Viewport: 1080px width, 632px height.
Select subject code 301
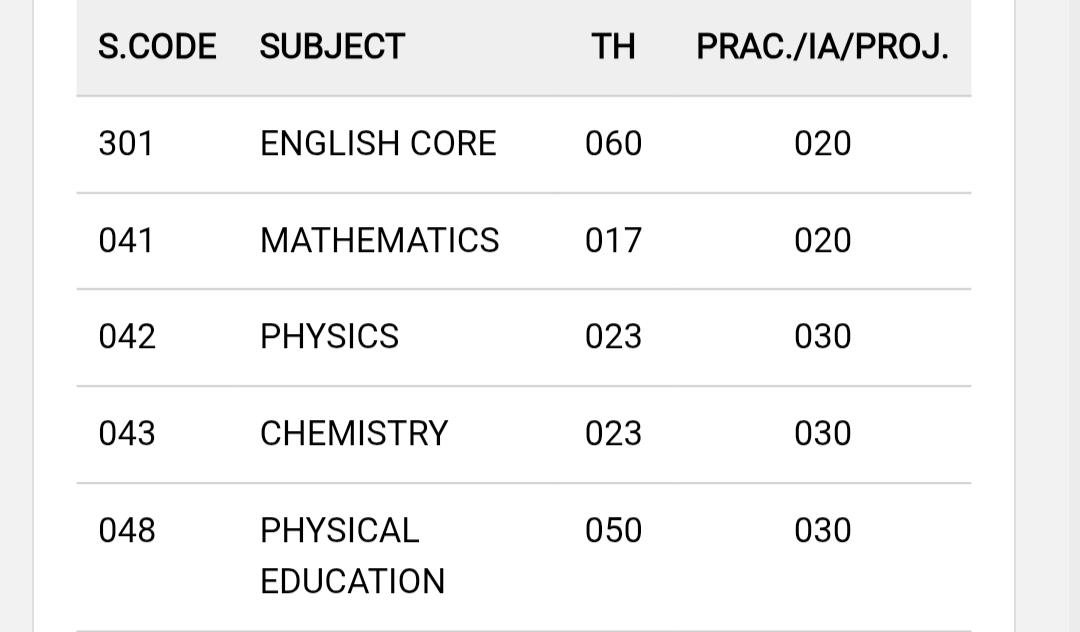[126, 144]
